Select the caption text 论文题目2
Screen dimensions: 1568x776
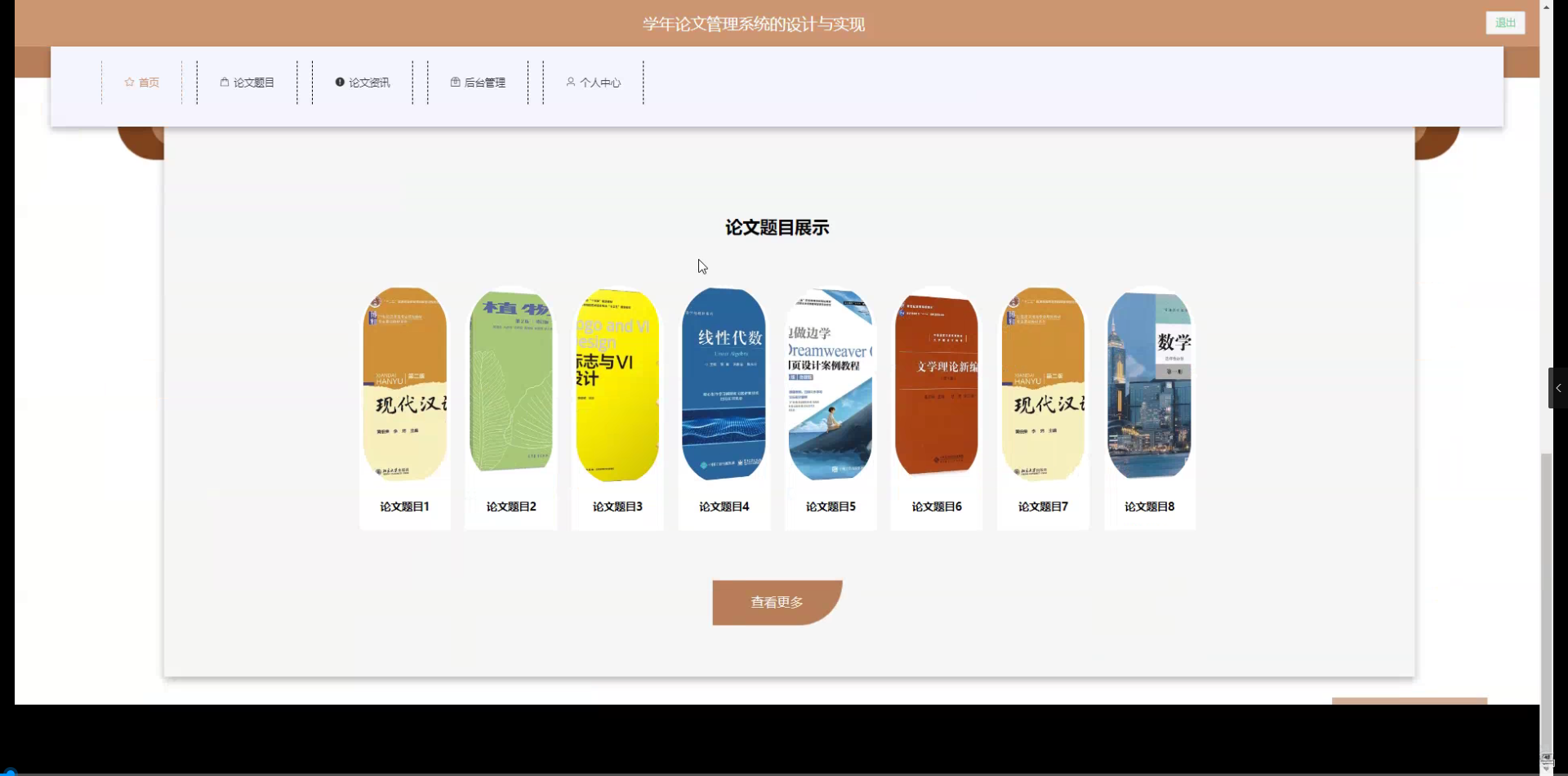[x=511, y=506]
